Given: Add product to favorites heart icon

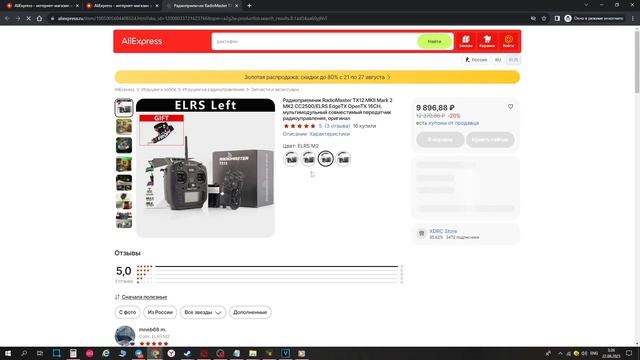Looking at the screenshot, I should pyautogui.click(x=510, y=107).
